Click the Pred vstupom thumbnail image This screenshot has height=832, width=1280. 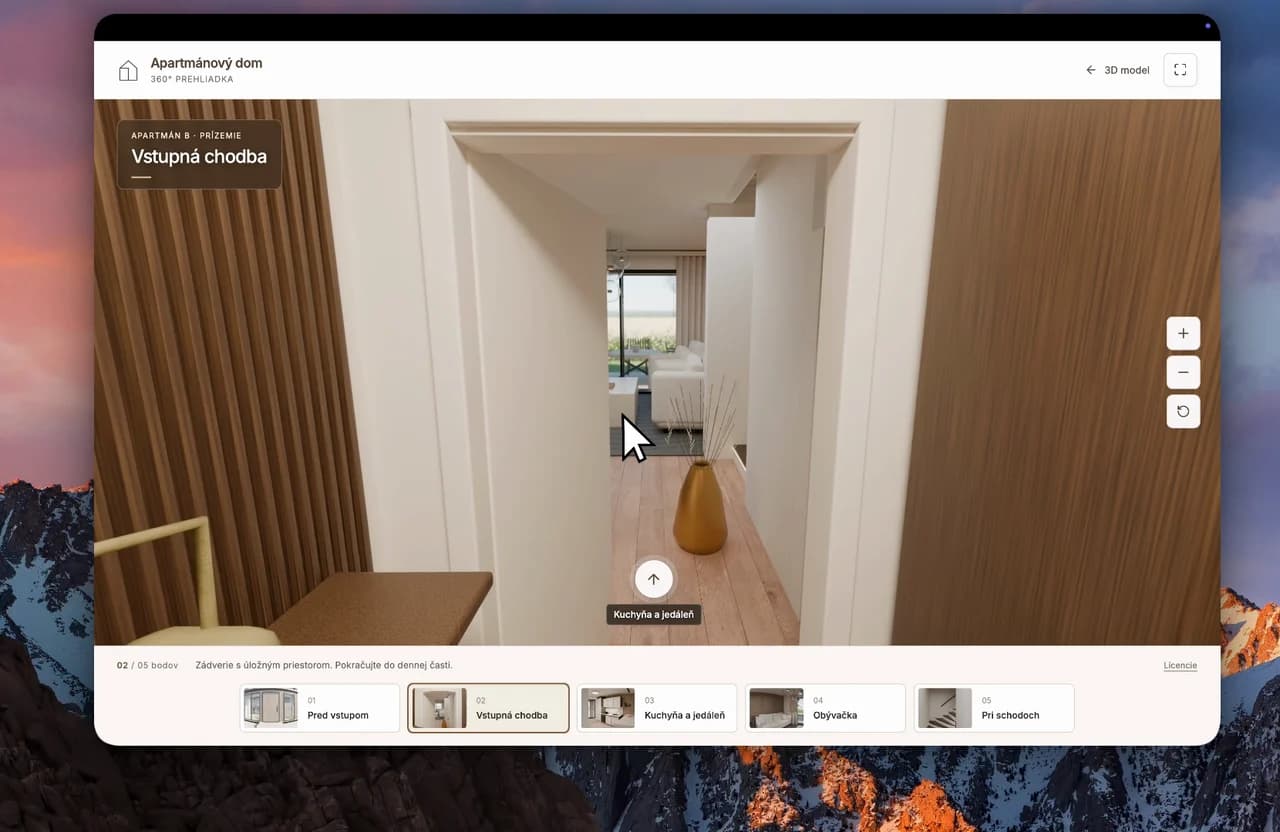click(x=271, y=708)
